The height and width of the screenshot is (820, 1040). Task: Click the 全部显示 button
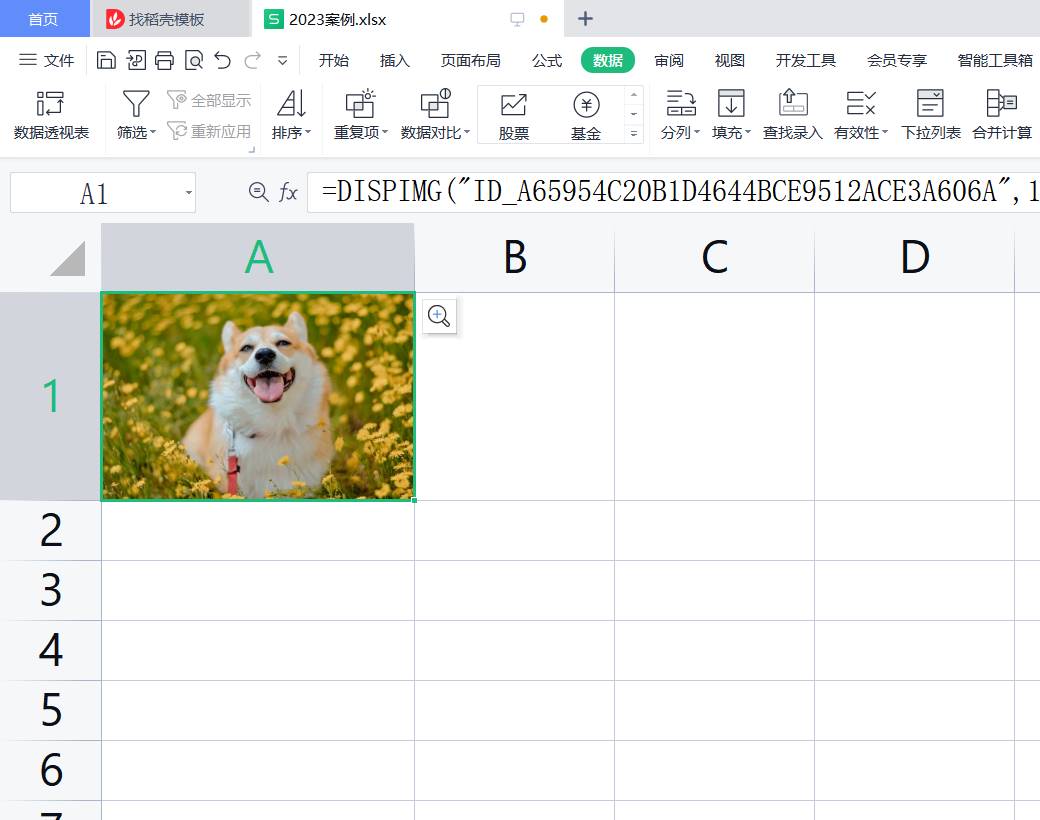tap(210, 100)
